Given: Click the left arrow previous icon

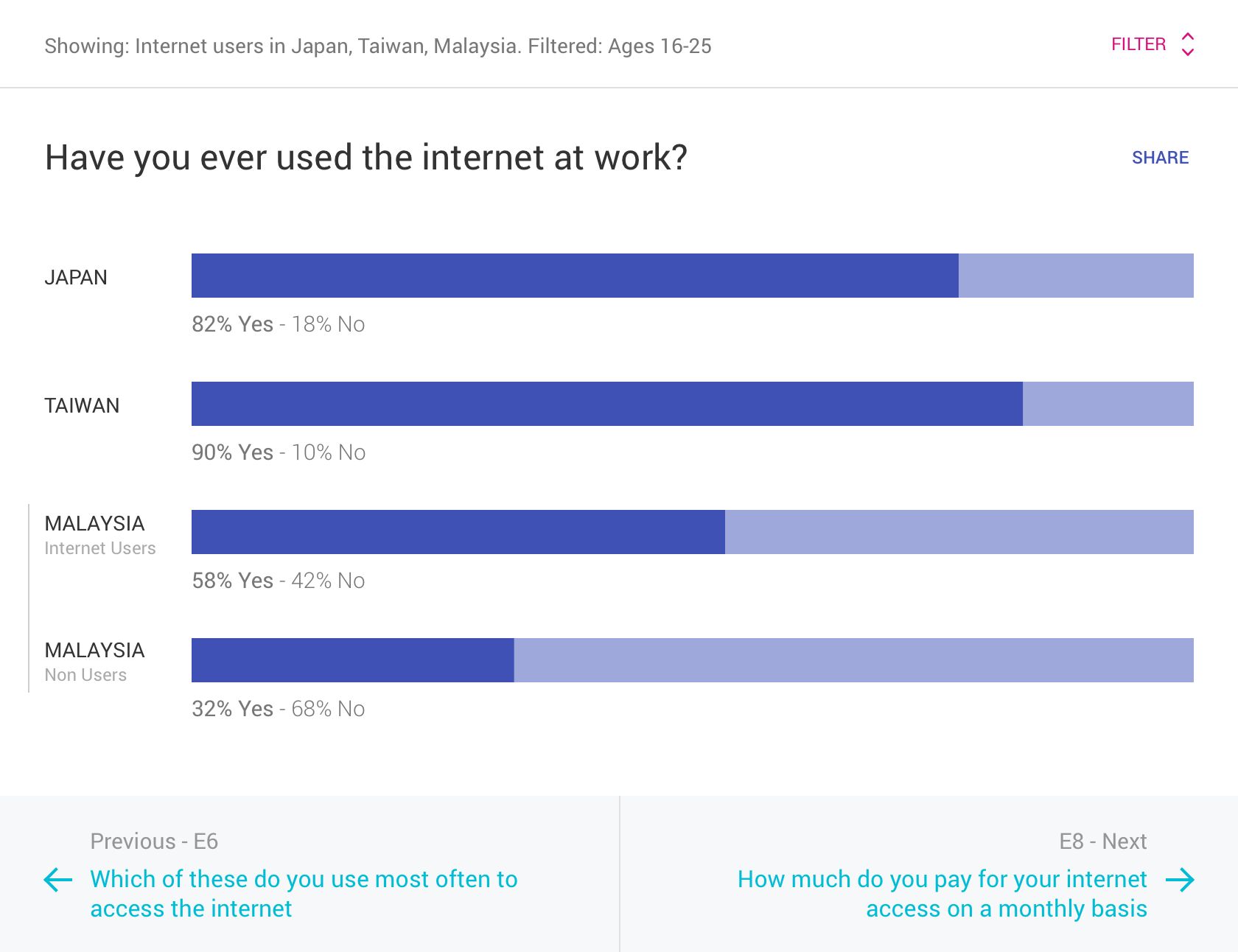Looking at the screenshot, I should 58,879.
